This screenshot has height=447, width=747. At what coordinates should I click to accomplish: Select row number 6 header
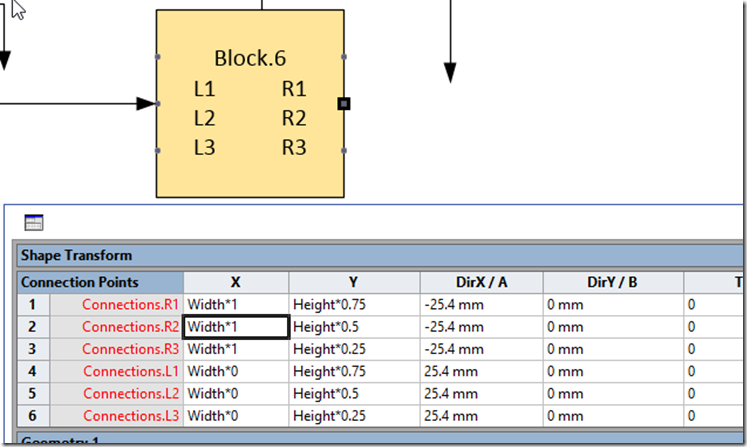33,416
